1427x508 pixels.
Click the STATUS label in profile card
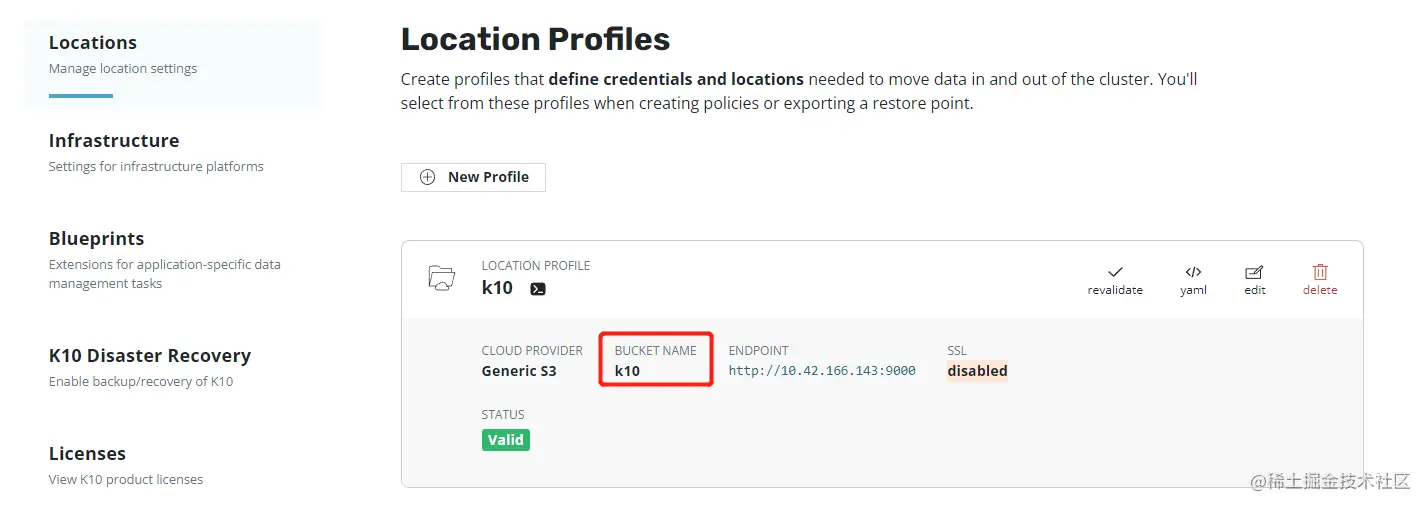[x=503, y=414]
